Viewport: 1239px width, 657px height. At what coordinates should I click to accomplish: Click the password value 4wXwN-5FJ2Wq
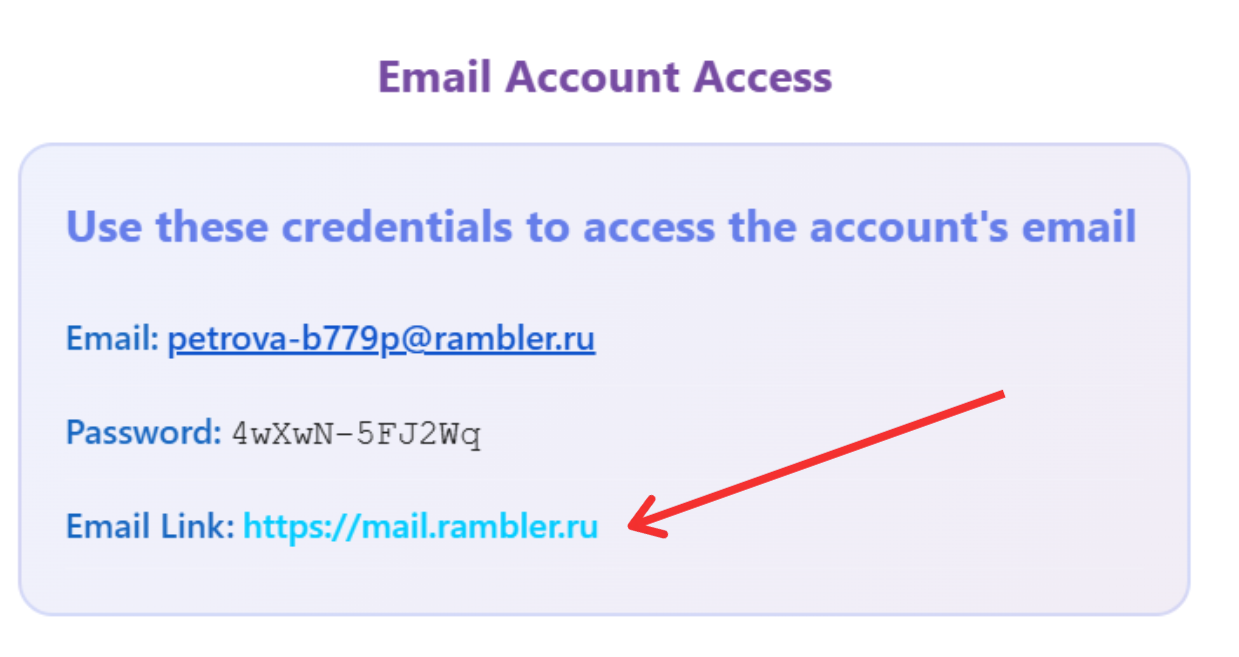click(x=357, y=435)
